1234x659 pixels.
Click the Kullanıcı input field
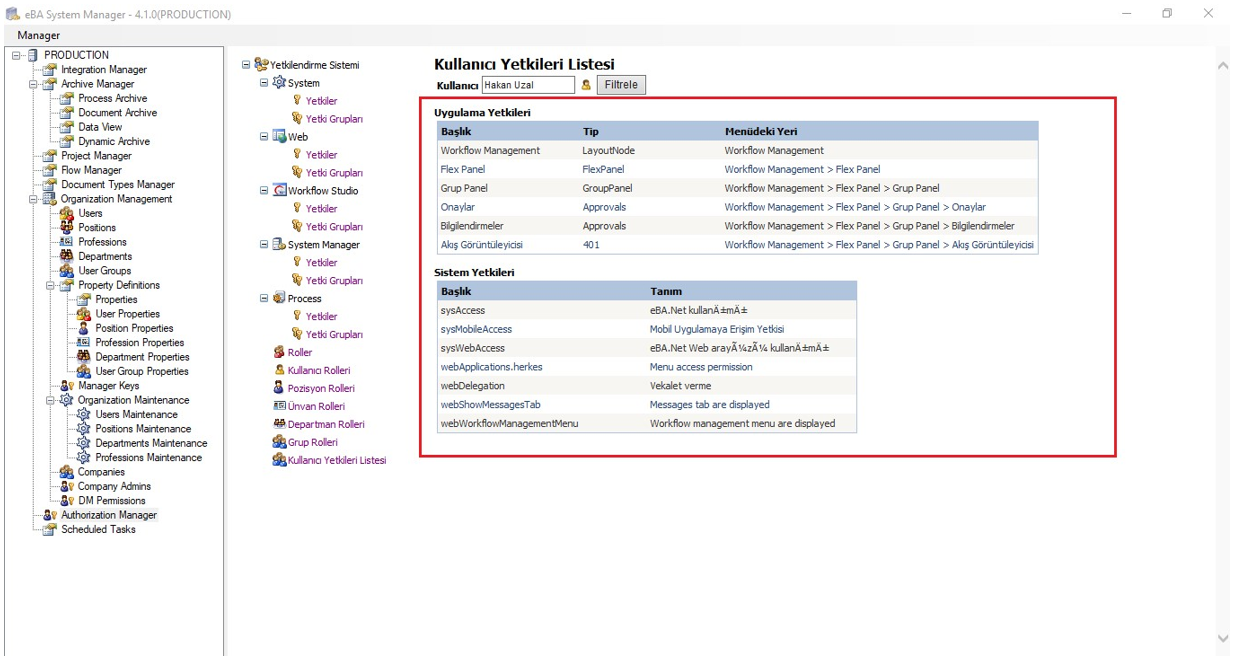tap(528, 85)
